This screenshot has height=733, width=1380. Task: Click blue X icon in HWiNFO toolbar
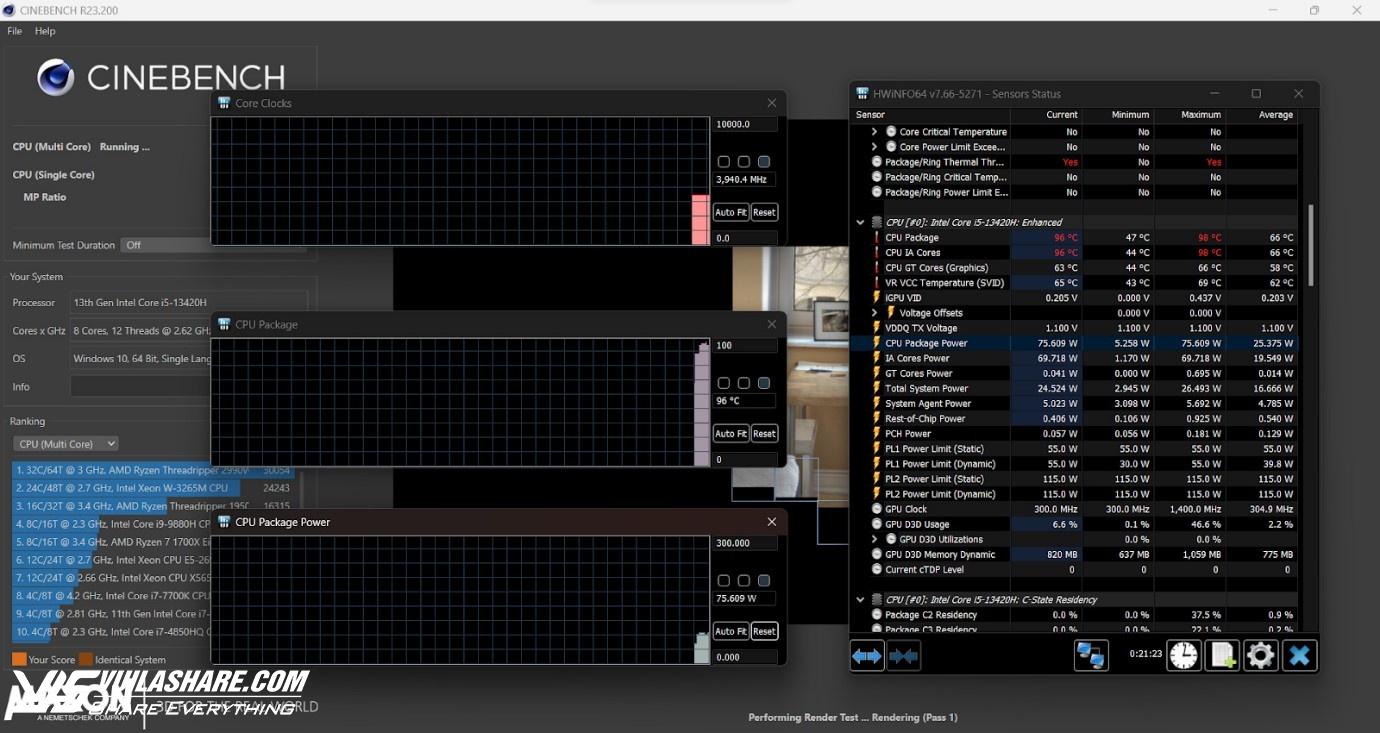1299,656
